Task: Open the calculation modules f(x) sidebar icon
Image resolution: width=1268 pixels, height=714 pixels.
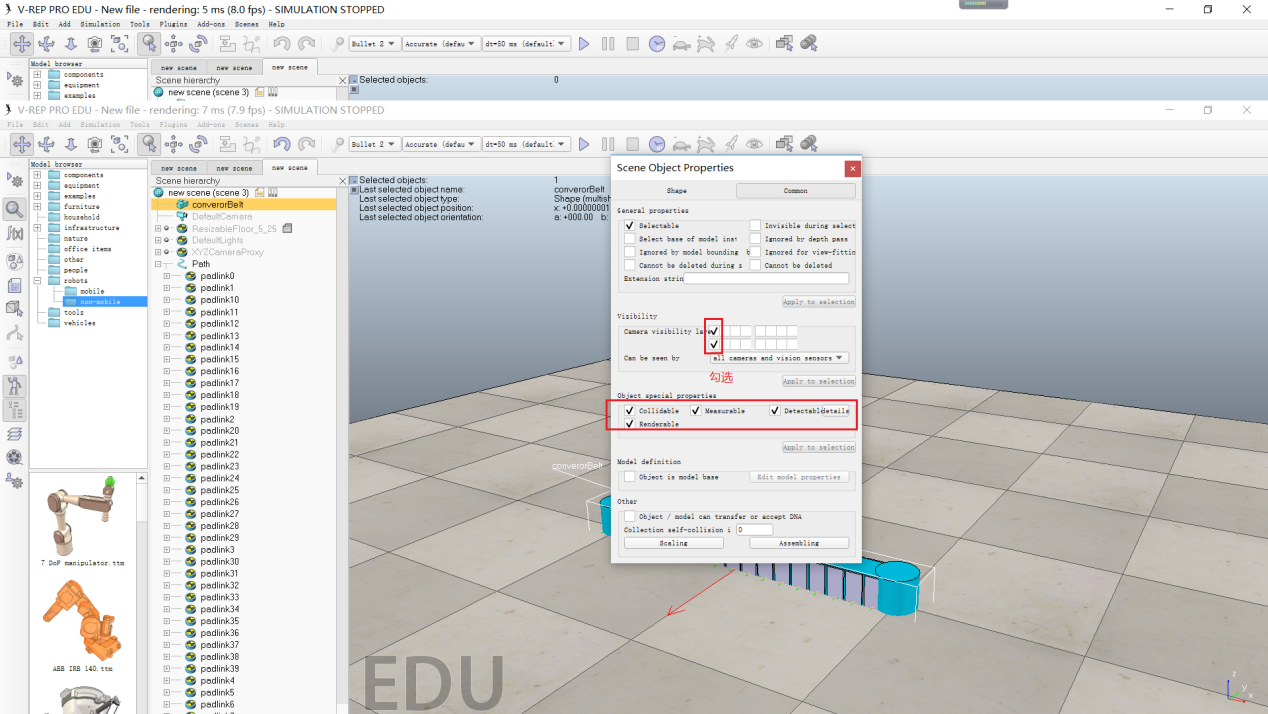Action: [14, 233]
